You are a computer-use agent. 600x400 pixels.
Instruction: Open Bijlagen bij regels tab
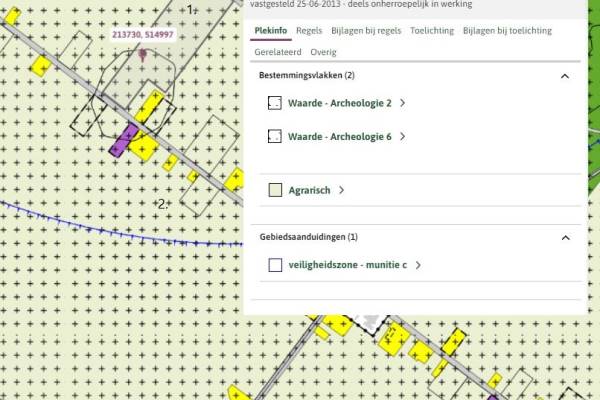pyautogui.click(x=366, y=31)
